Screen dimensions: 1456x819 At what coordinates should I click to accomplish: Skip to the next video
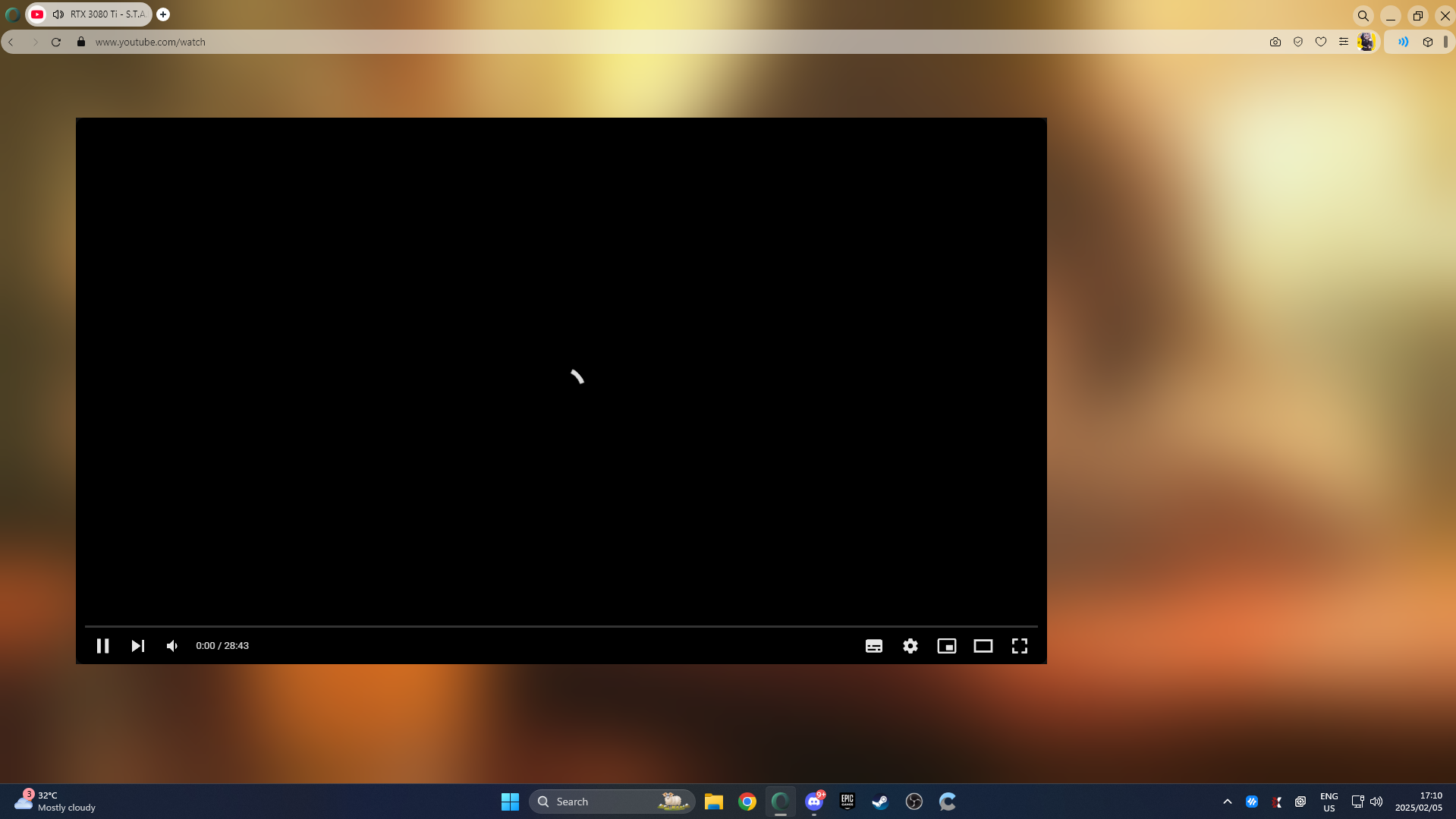(x=137, y=646)
